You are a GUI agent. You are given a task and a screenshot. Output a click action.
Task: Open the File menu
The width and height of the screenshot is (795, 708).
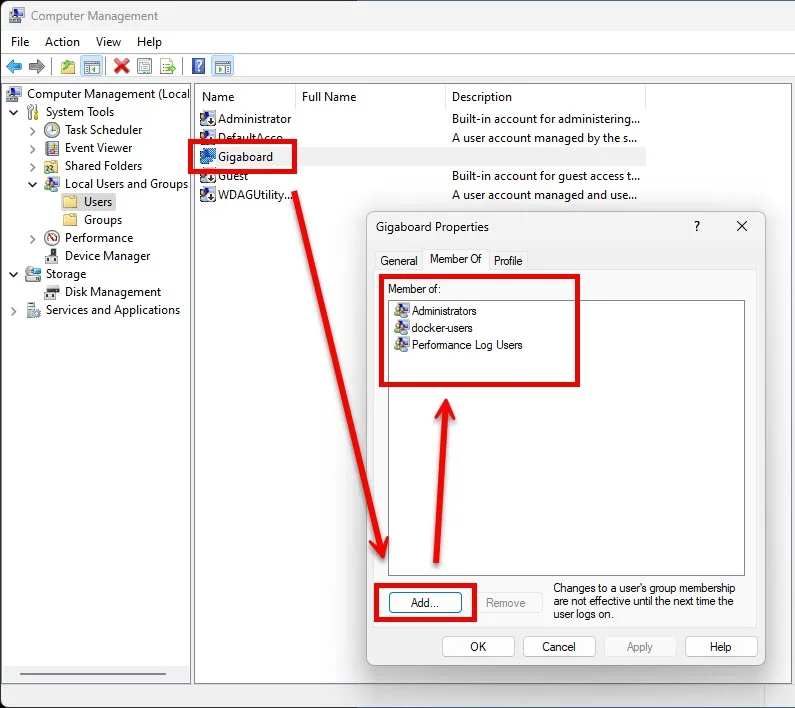[20, 42]
